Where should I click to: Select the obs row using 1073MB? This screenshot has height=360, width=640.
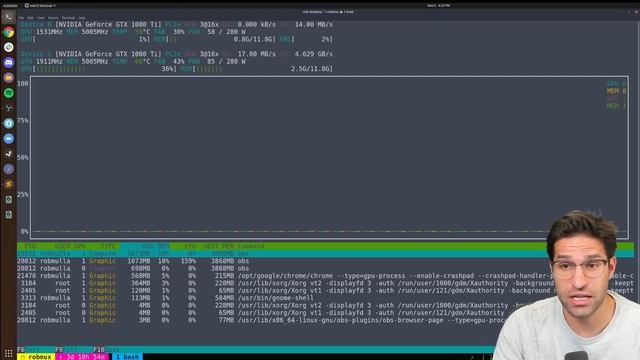point(325,261)
